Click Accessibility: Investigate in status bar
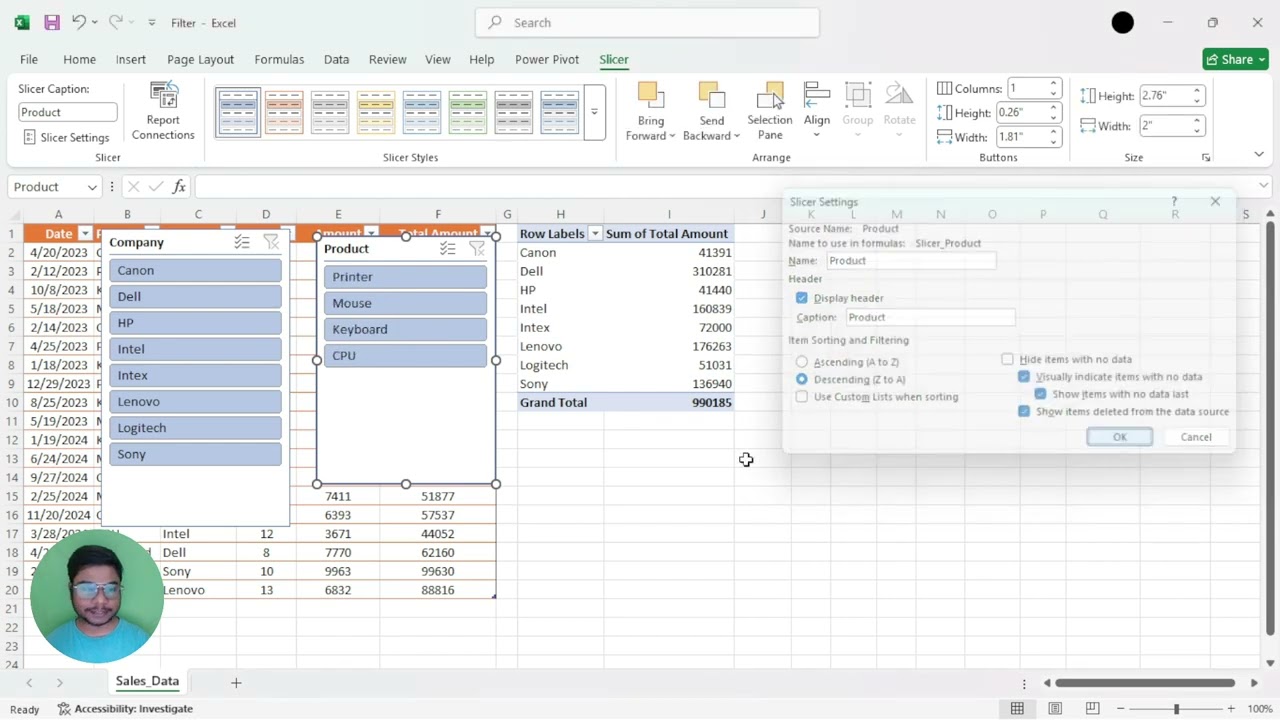 click(125, 709)
